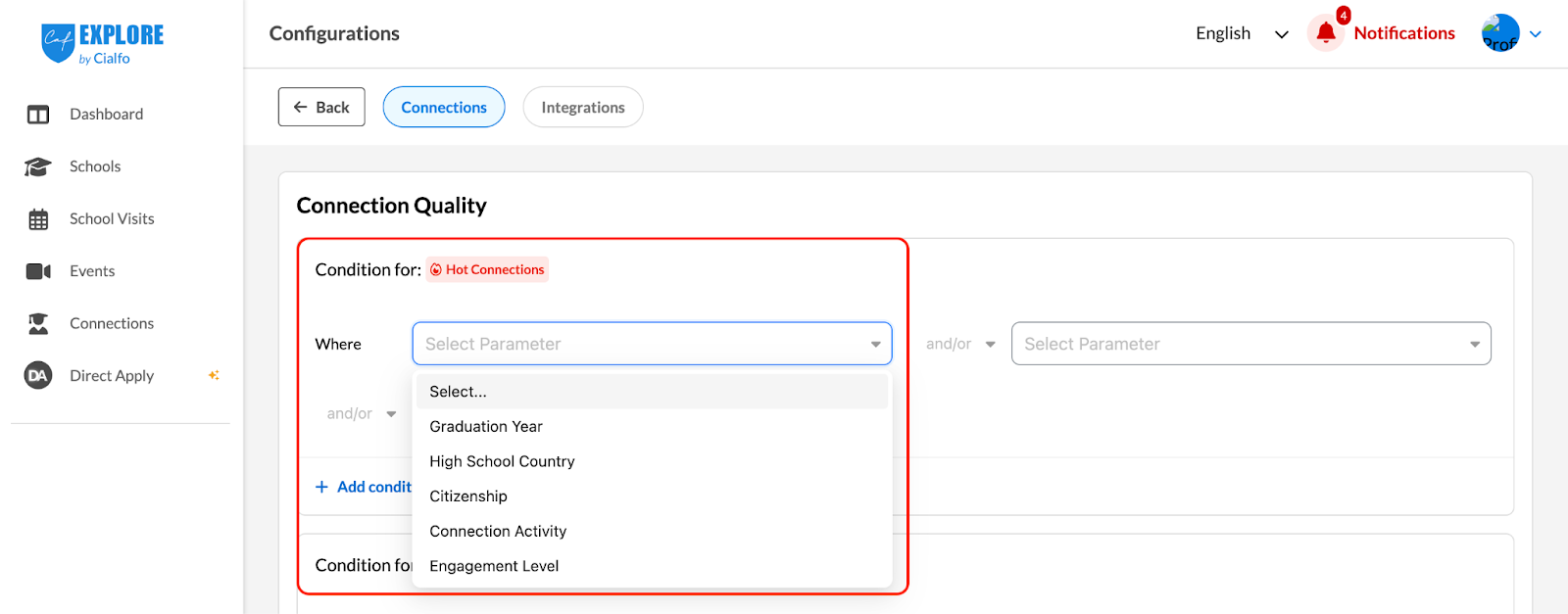Open English language dropdown
This screenshot has width=1568, height=614.
pos(1242,33)
